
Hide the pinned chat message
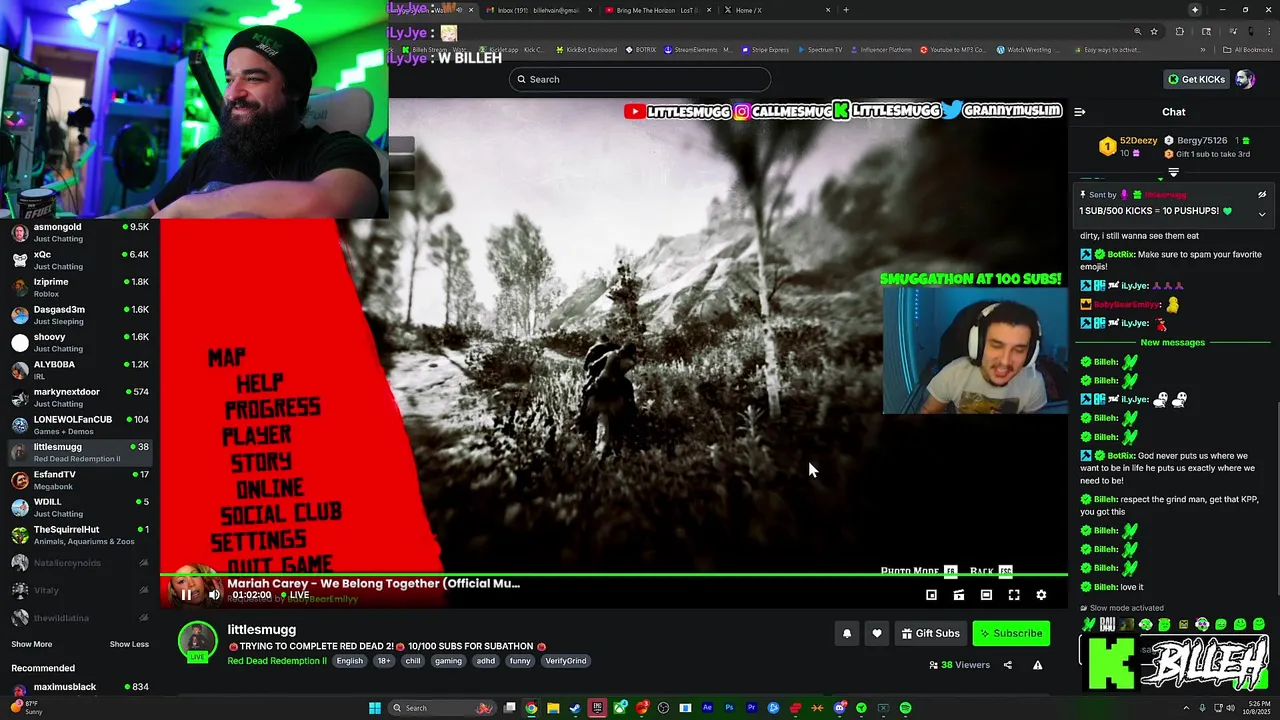(1262, 195)
